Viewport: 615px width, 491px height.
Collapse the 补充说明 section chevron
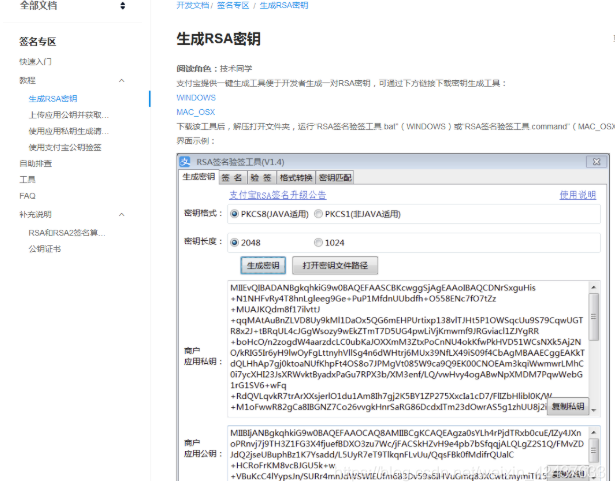pos(122,215)
